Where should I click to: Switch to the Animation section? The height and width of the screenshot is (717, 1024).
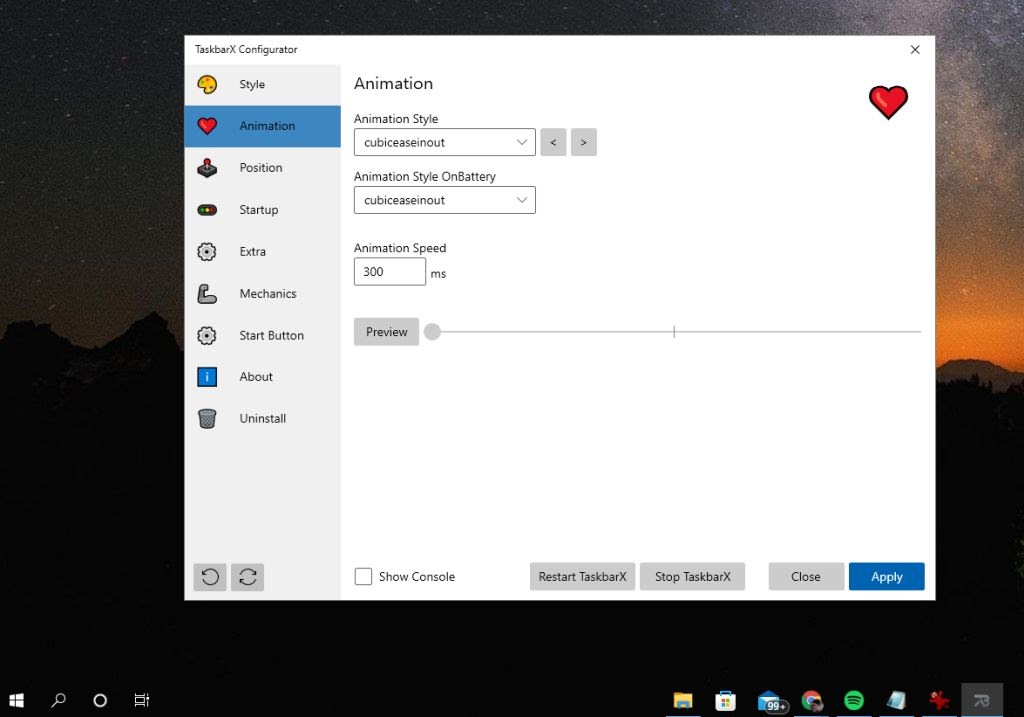coord(266,126)
